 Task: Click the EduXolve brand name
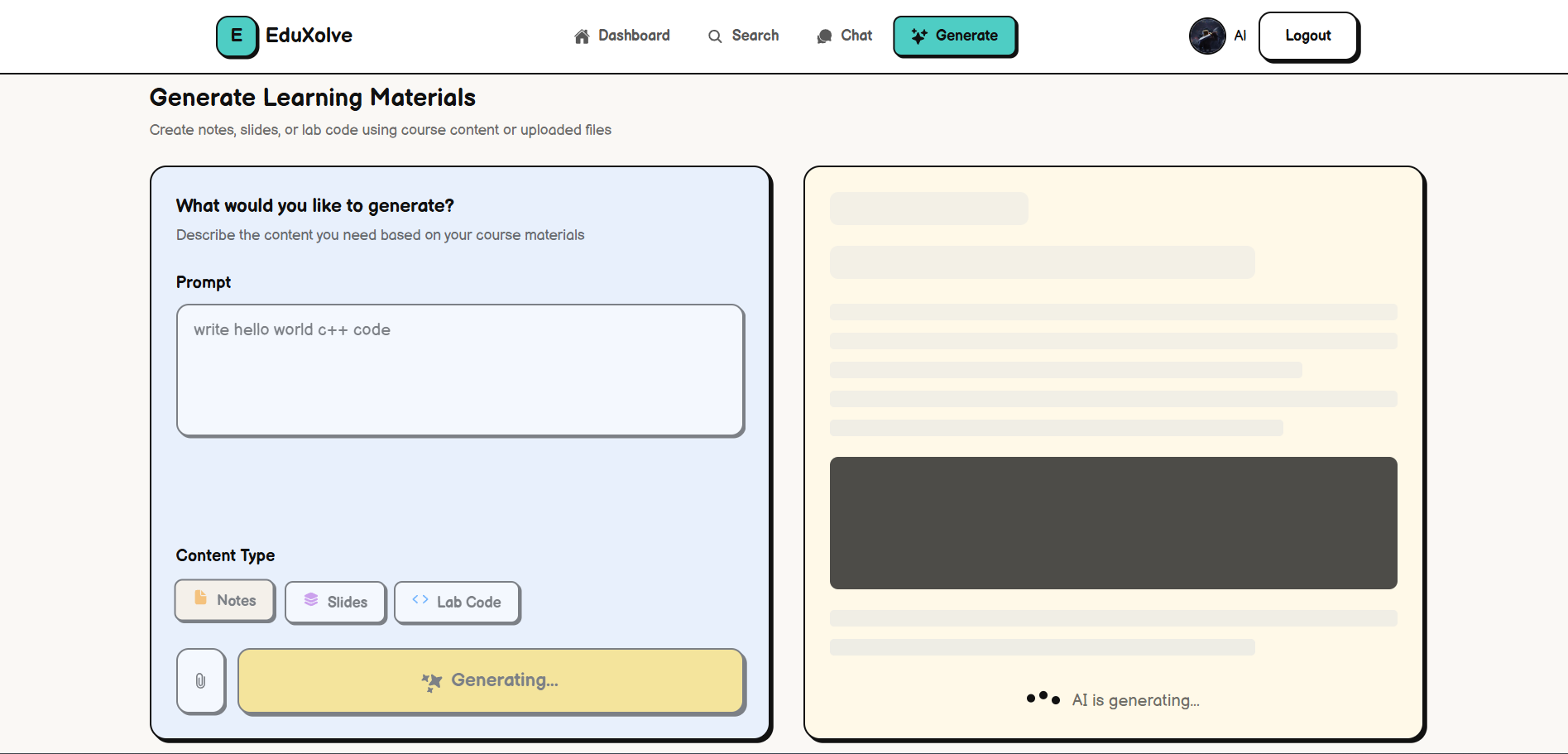[x=309, y=36]
